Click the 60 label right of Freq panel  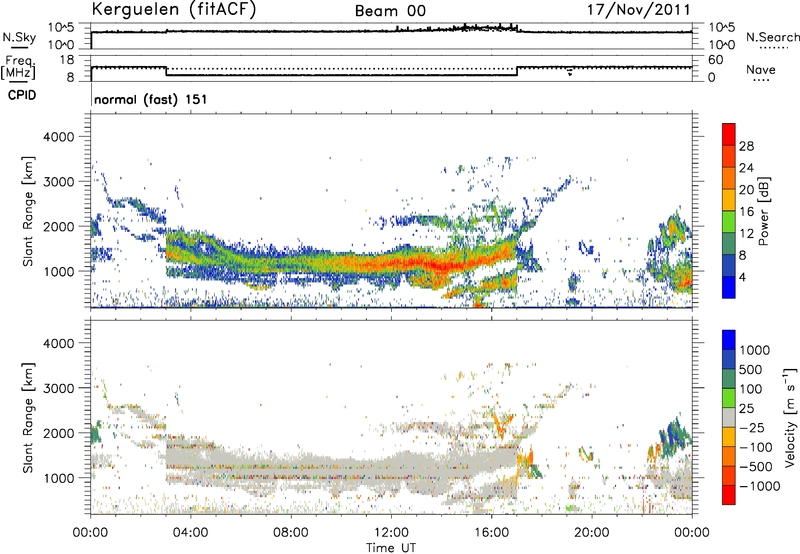tap(716, 60)
